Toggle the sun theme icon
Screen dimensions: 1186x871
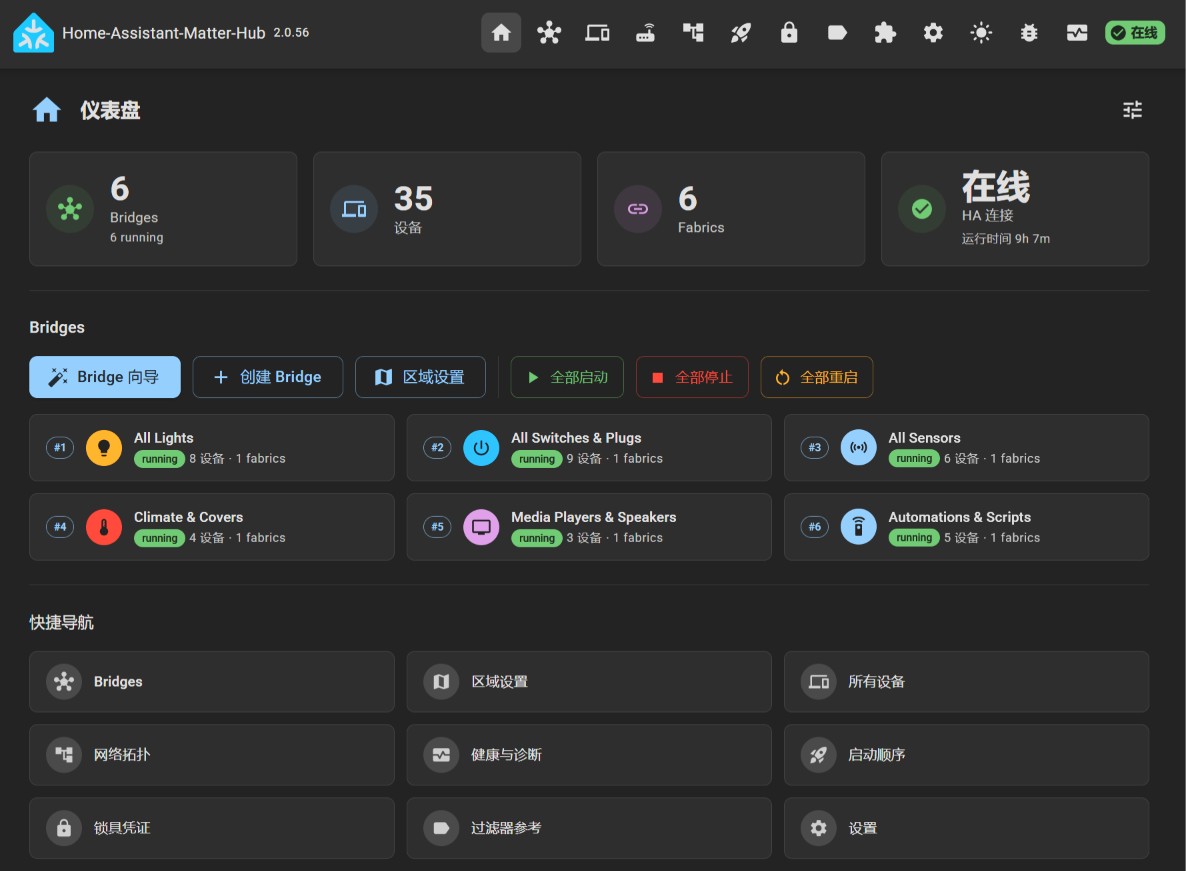[x=981, y=33]
